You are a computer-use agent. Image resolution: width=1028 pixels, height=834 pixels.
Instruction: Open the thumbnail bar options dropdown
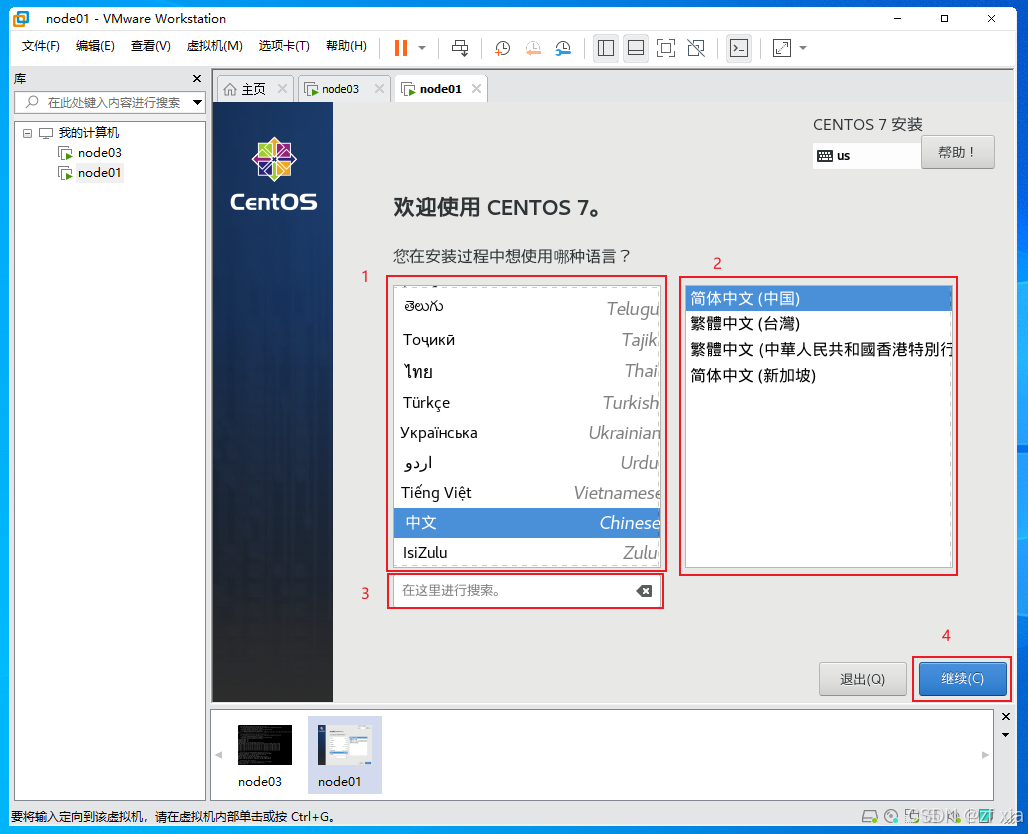pos(1006,735)
